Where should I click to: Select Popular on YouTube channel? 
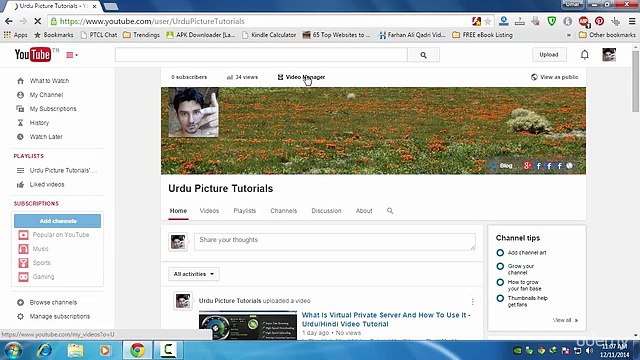click(x=60, y=235)
